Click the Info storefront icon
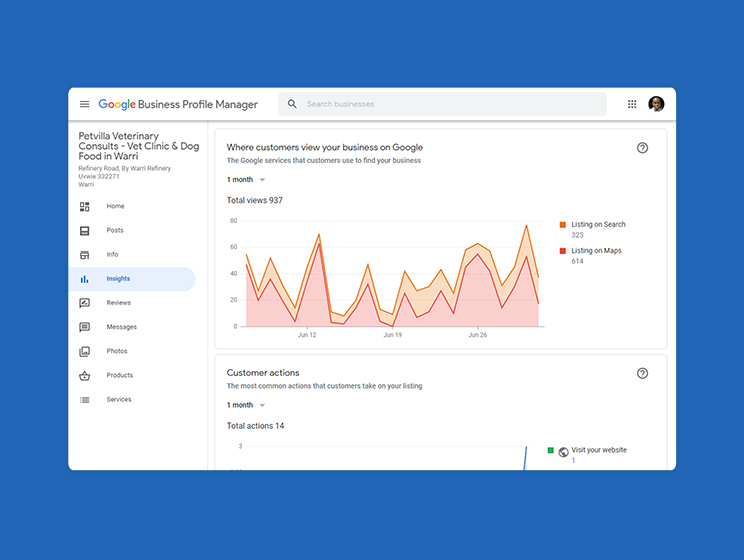The image size is (744, 560). point(84,255)
